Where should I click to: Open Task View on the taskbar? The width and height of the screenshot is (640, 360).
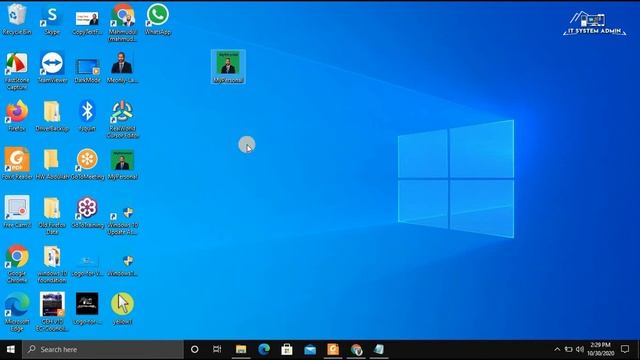tap(217, 349)
